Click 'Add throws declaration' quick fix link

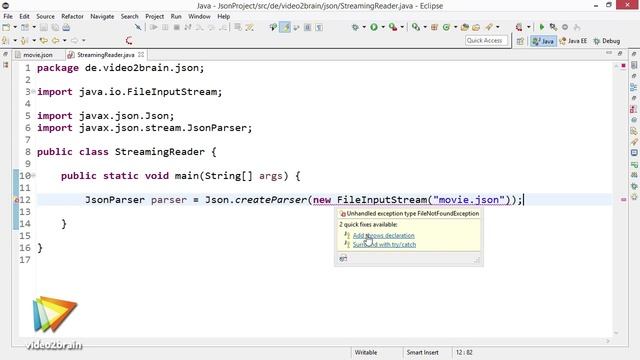pyautogui.click(x=384, y=236)
